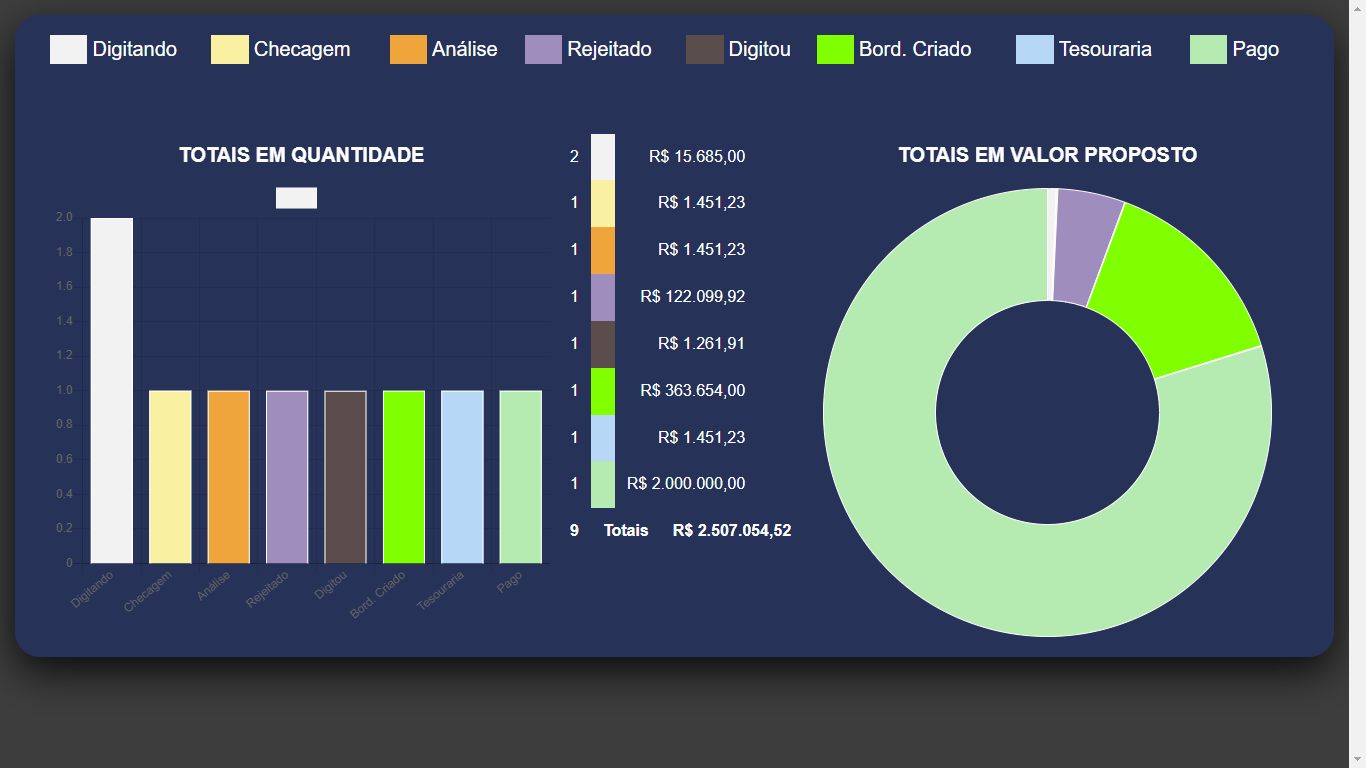Click the pale yellow Checagem color swatch
1366x768 pixels.
coord(229,49)
